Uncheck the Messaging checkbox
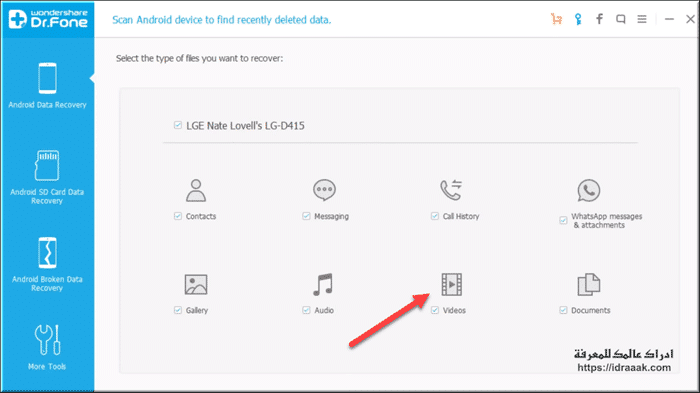Screen dimensions: 700x393 pyautogui.click(x=306, y=216)
